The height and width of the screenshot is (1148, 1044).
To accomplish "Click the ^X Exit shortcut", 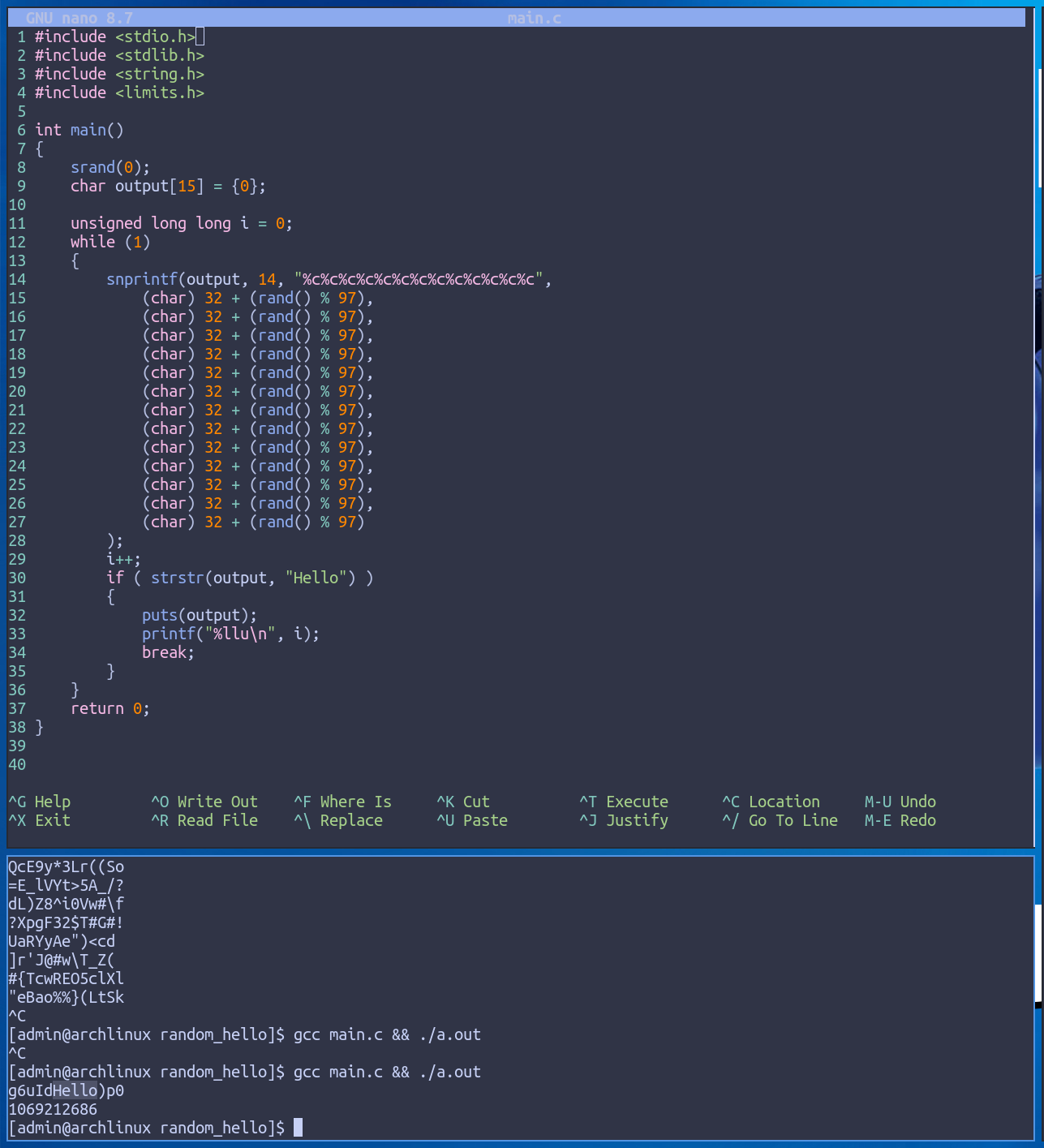I will 40,820.
